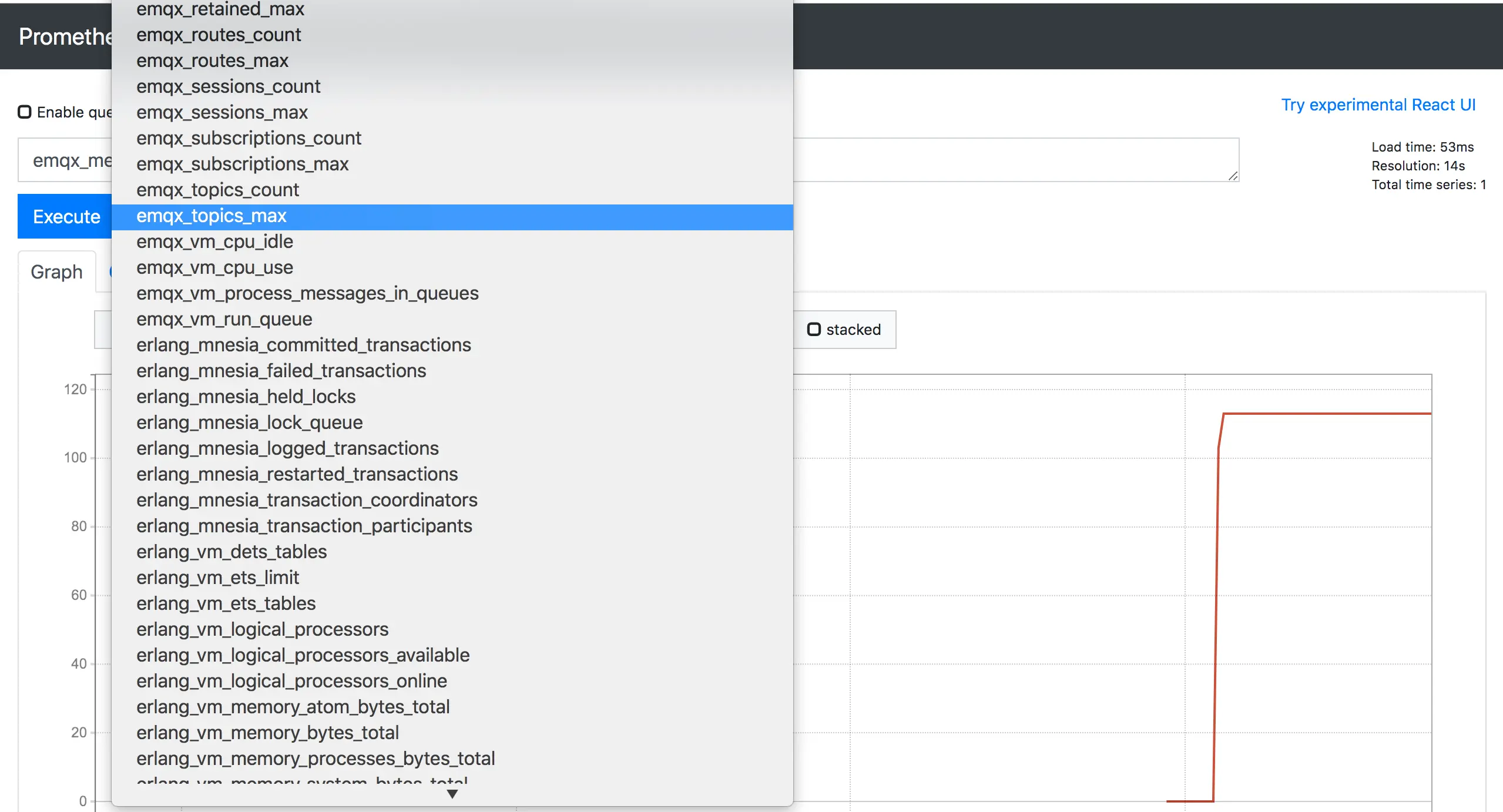Open Try experimental React UI link

[x=1378, y=105]
